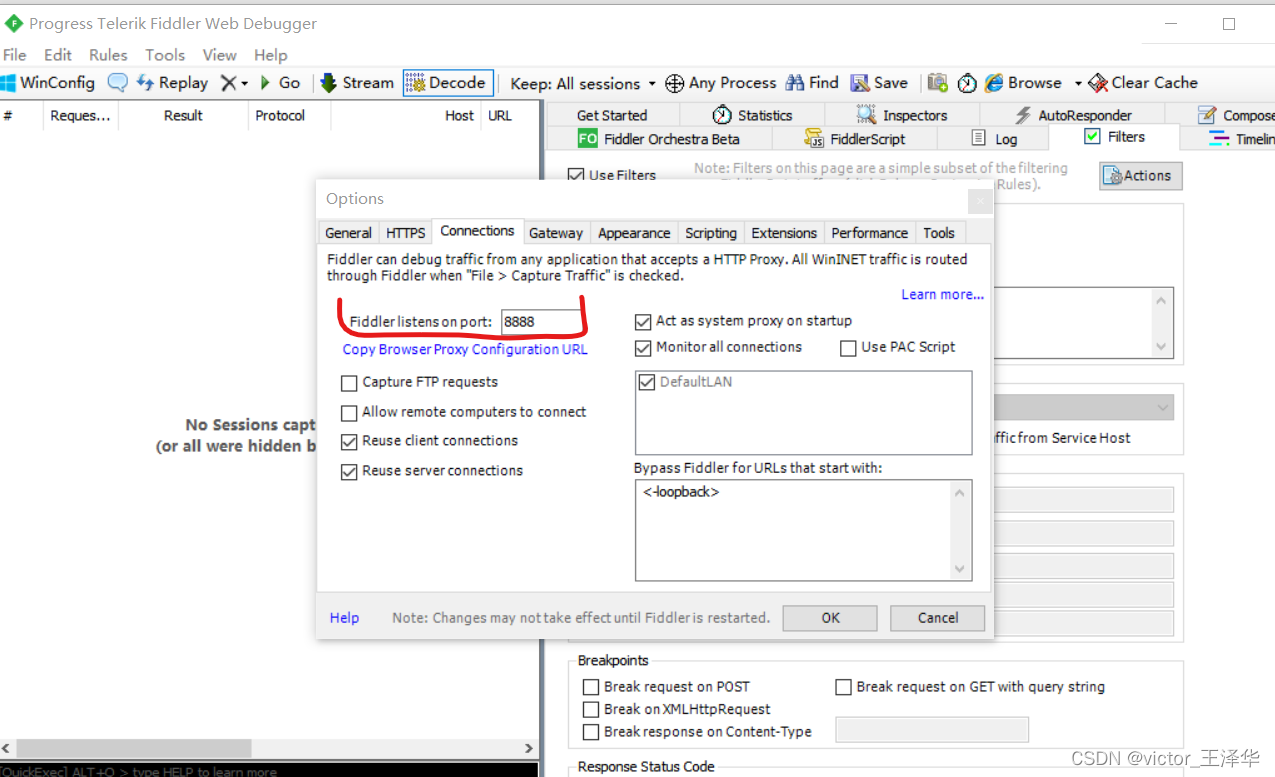The image size is (1275, 777).
Task: Uncheck Reuse client connections
Action: tap(349, 442)
